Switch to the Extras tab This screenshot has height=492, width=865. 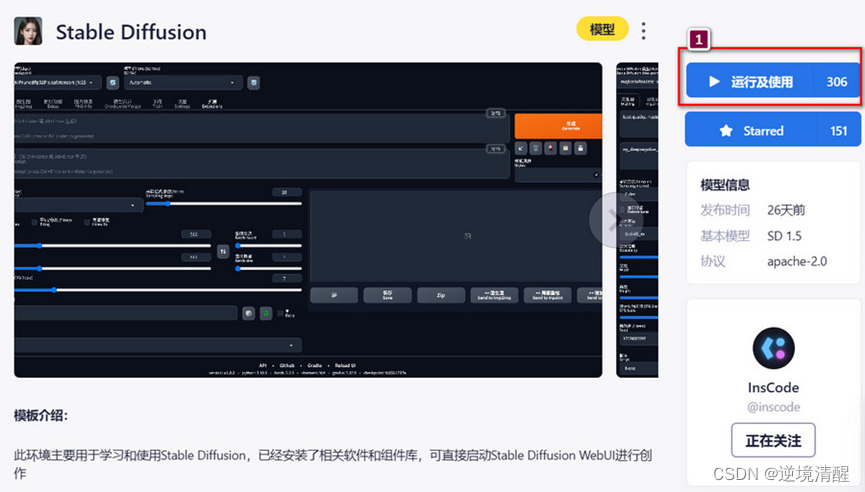(x=53, y=103)
